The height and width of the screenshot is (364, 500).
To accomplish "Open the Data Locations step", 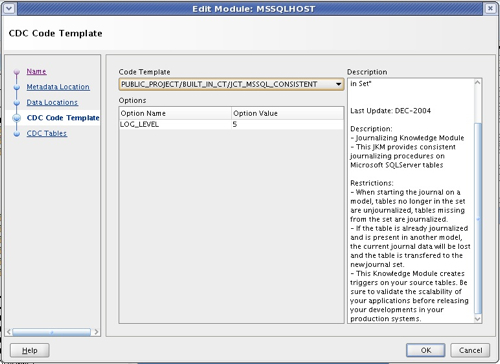I will [x=52, y=102].
